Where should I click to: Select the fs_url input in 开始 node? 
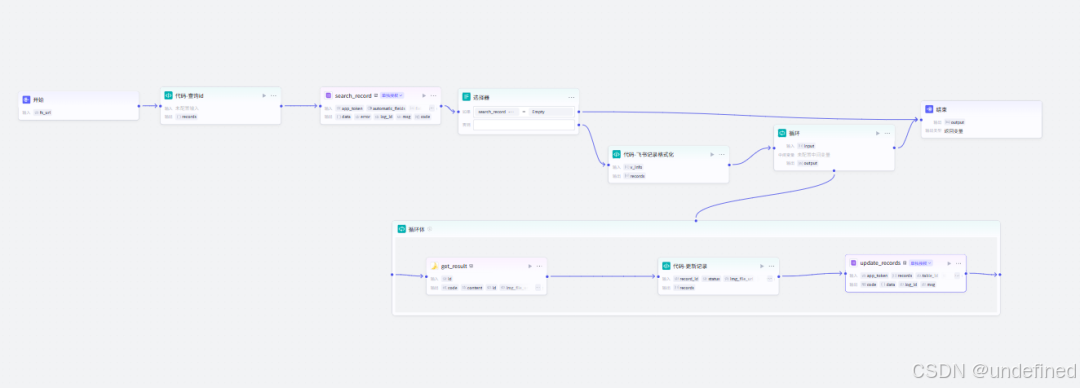pyautogui.click(x=43, y=112)
